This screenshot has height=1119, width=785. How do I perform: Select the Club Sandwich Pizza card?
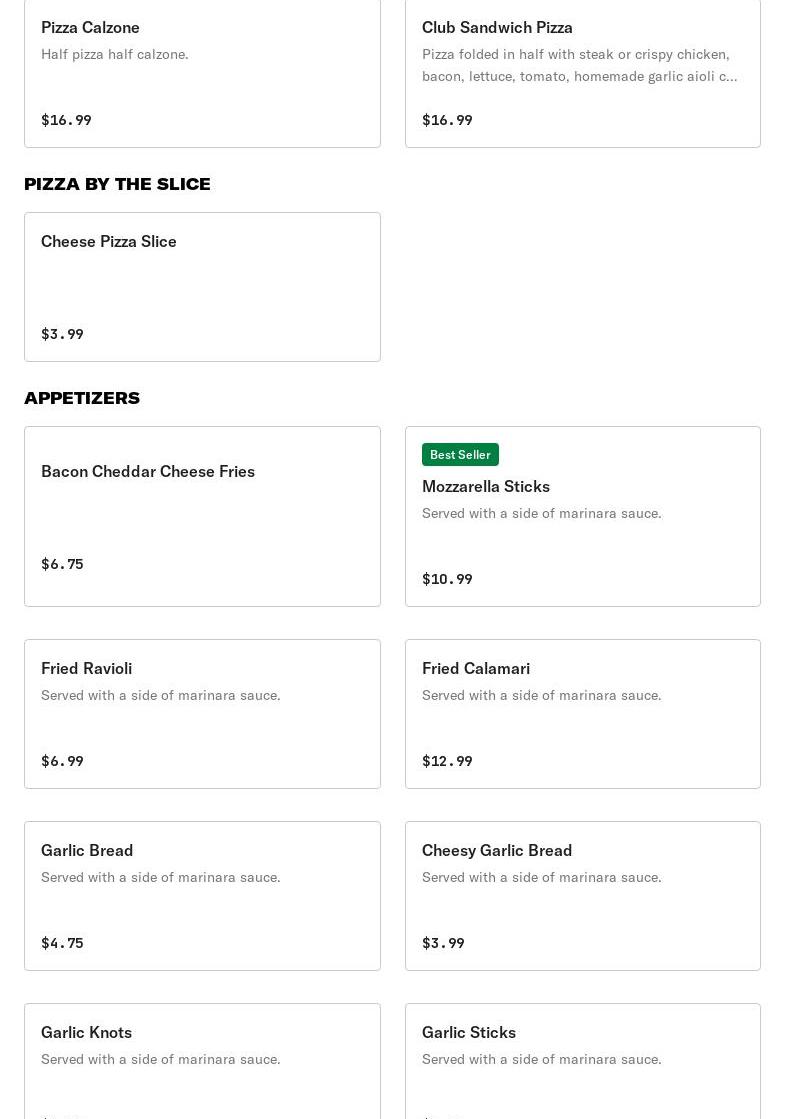(582, 74)
